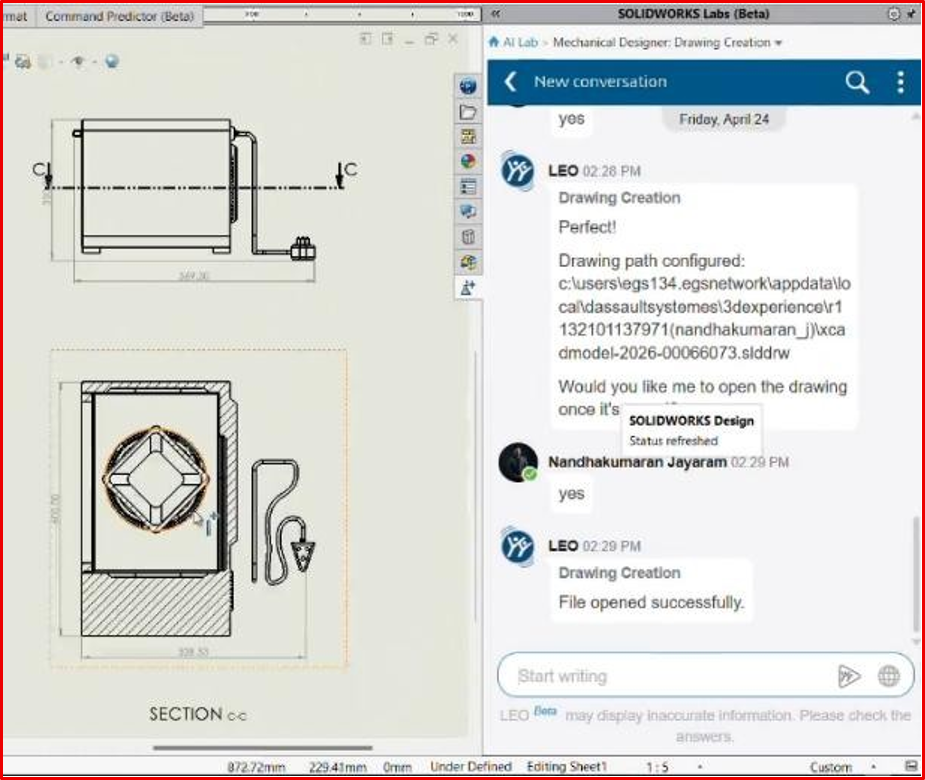Click in Start writing message field
925x780 pixels.
click(673, 676)
